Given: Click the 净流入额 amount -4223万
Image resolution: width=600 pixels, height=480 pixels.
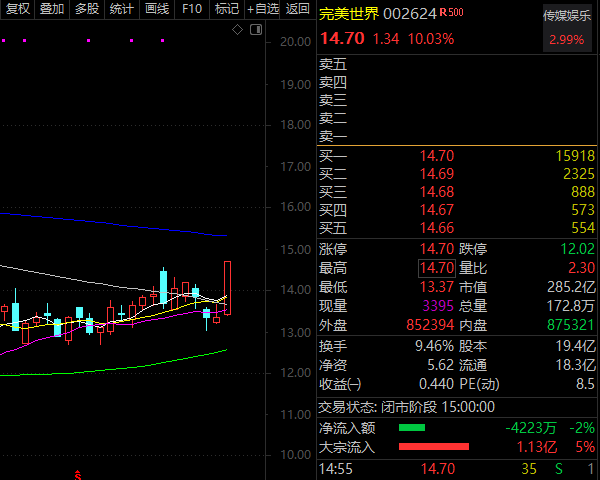Looking at the screenshot, I should coord(531,428).
